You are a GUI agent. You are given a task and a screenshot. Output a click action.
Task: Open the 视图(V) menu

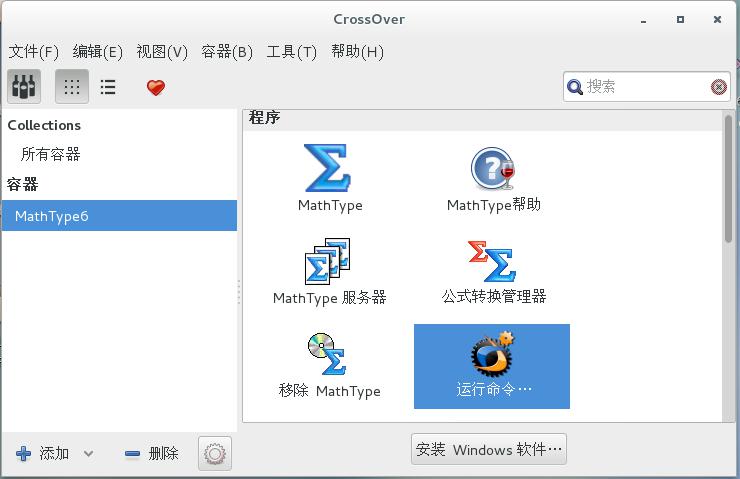click(162, 51)
